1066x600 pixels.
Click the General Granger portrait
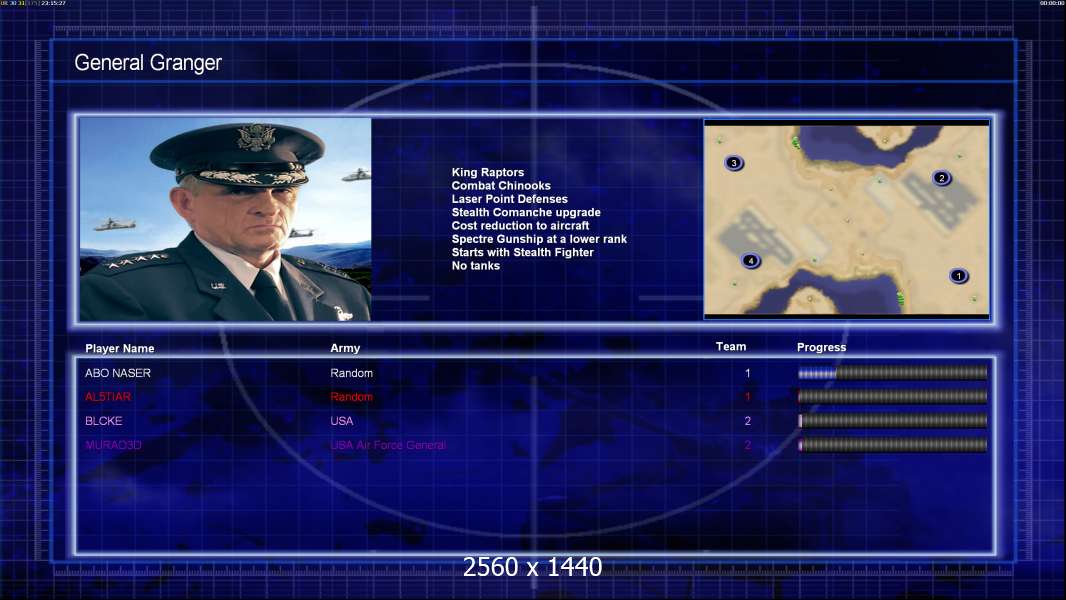click(x=225, y=219)
